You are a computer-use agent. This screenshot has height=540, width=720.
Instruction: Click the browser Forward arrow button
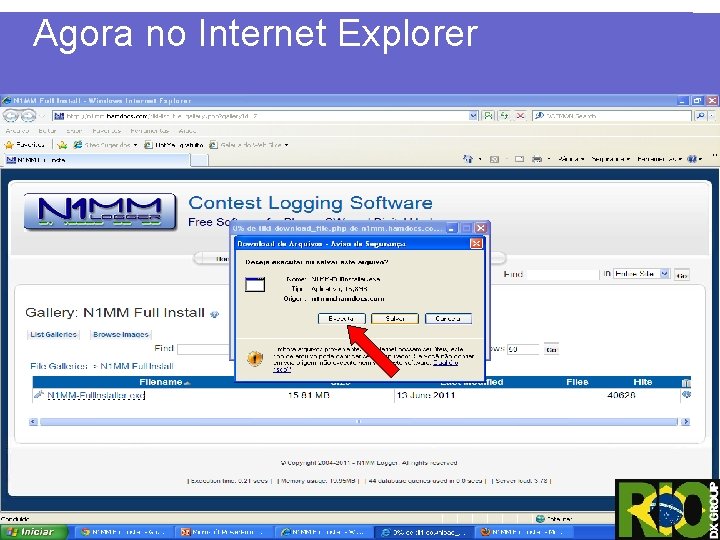(x=28, y=116)
